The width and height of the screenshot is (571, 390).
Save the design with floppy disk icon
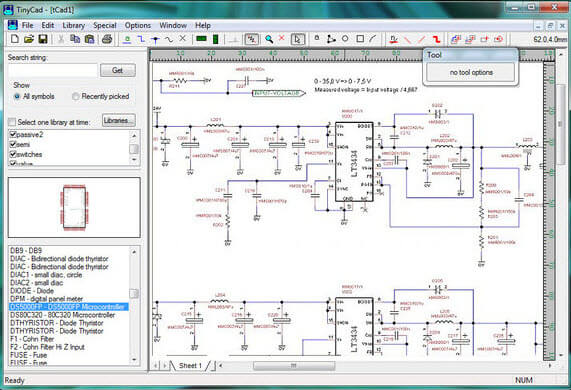pyautogui.click(x=43, y=39)
